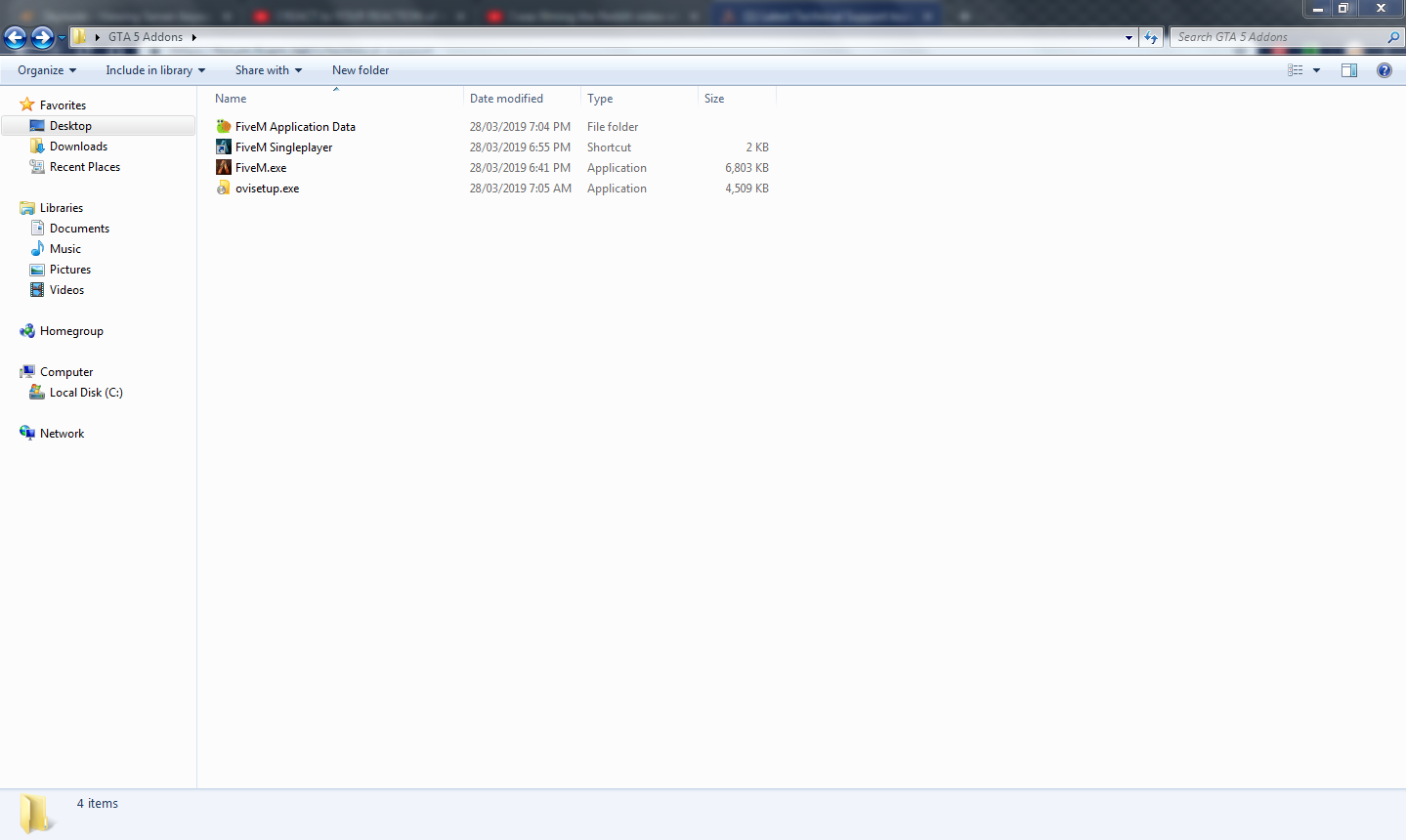
Task: Click the Music note icon
Action: (x=37, y=249)
